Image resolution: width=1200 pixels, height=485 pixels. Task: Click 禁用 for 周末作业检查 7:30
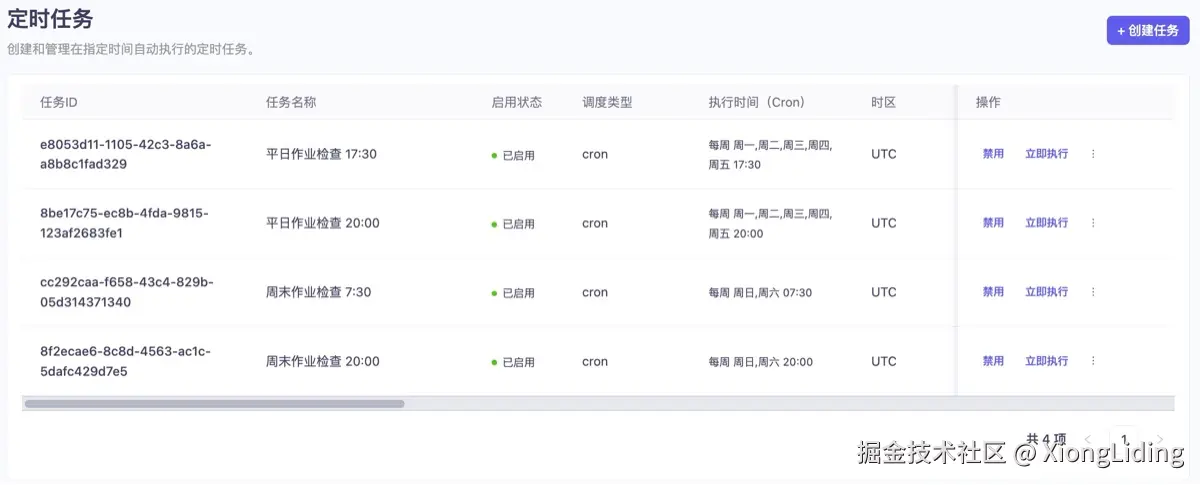coord(993,292)
